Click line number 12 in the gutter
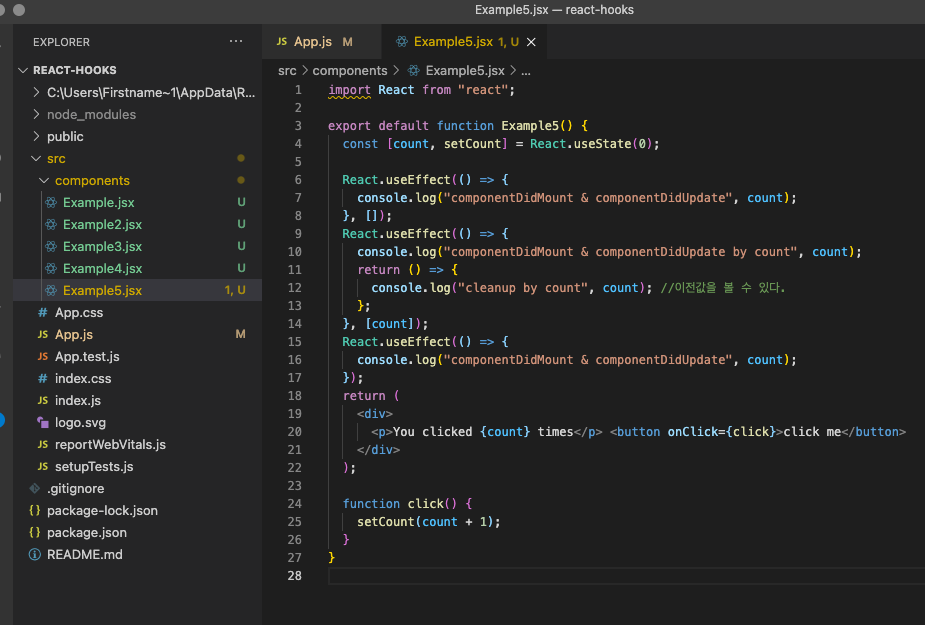The width and height of the screenshot is (925, 625). click(295, 287)
